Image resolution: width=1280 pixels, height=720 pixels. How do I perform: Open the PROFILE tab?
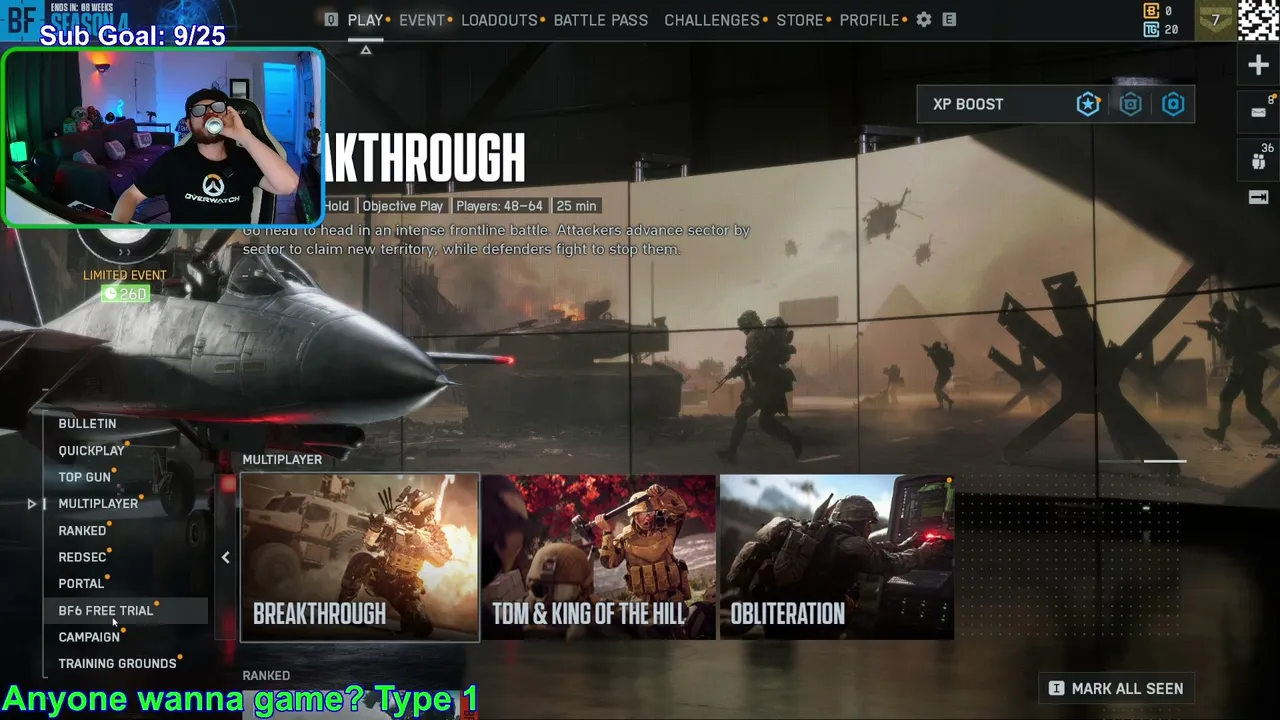click(869, 20)
